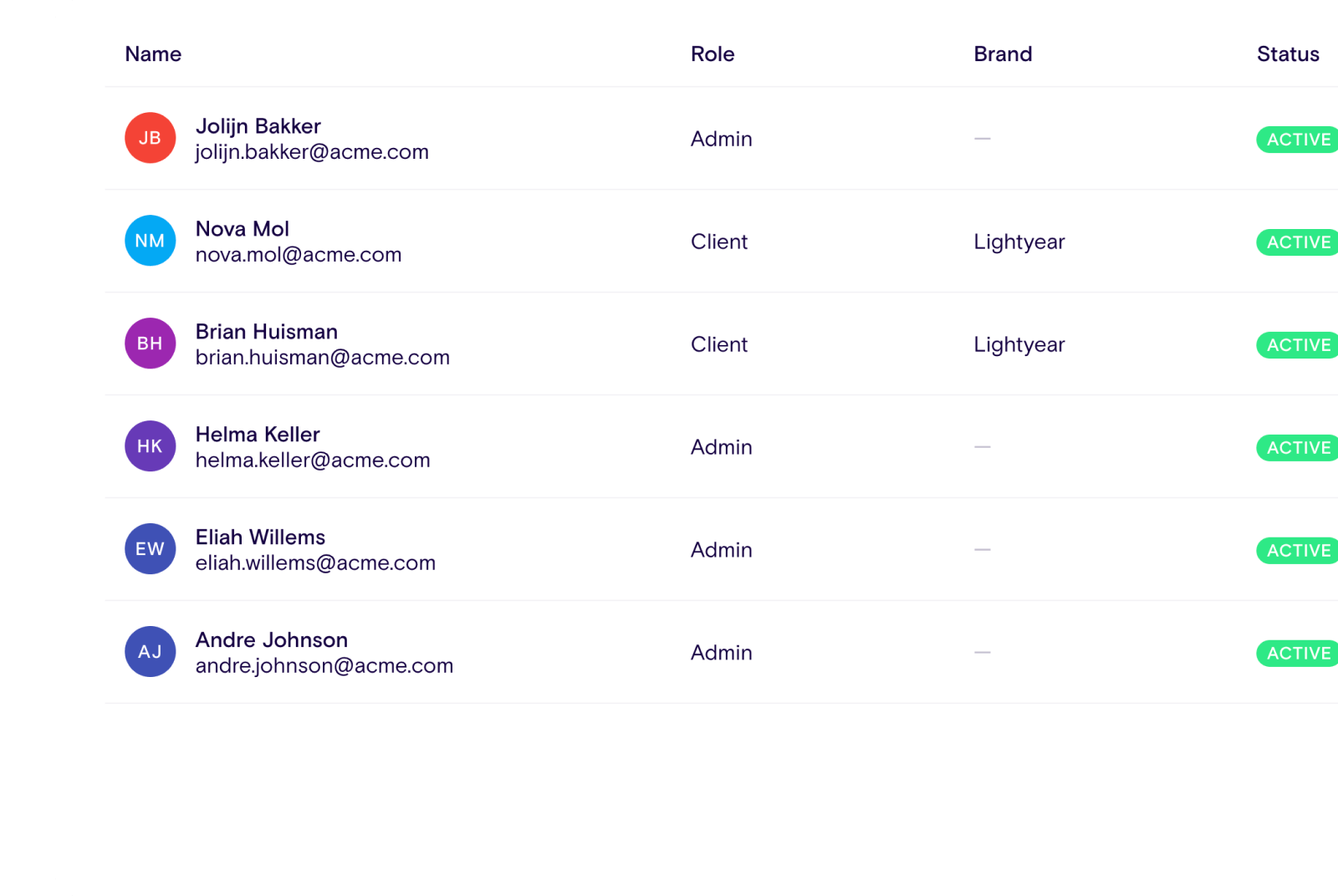This screenshot has height=896, width=1338.
Task: Click the helma.keller@acme.com email
Action: 313,461
